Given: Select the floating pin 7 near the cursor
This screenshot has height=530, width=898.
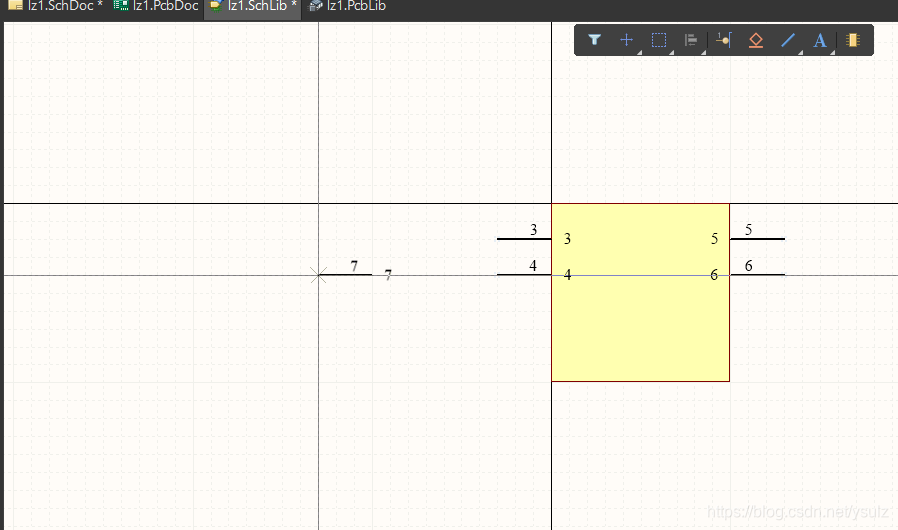Looking at the screenshot, I should [345, 274].
